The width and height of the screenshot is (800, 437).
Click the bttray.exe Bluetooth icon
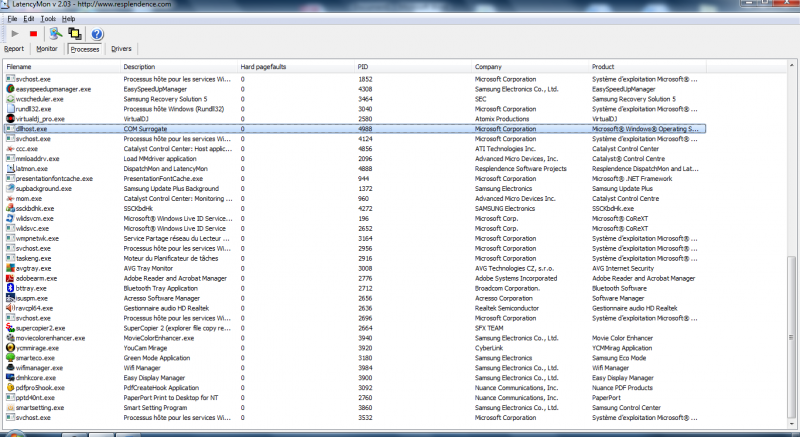click(10, 288)
